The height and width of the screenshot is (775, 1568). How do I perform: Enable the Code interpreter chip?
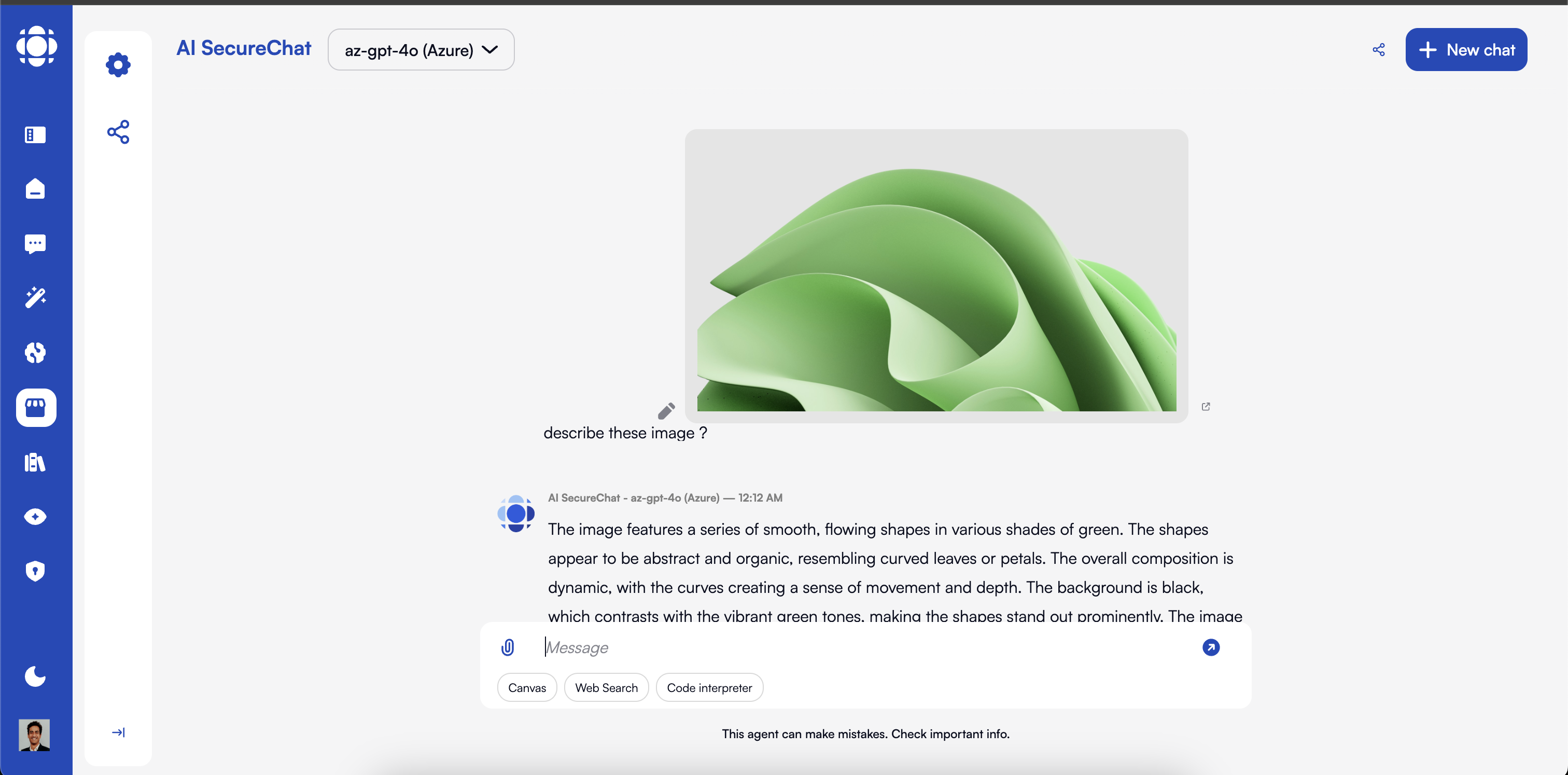pyautogui.click(x=709, y=687)
